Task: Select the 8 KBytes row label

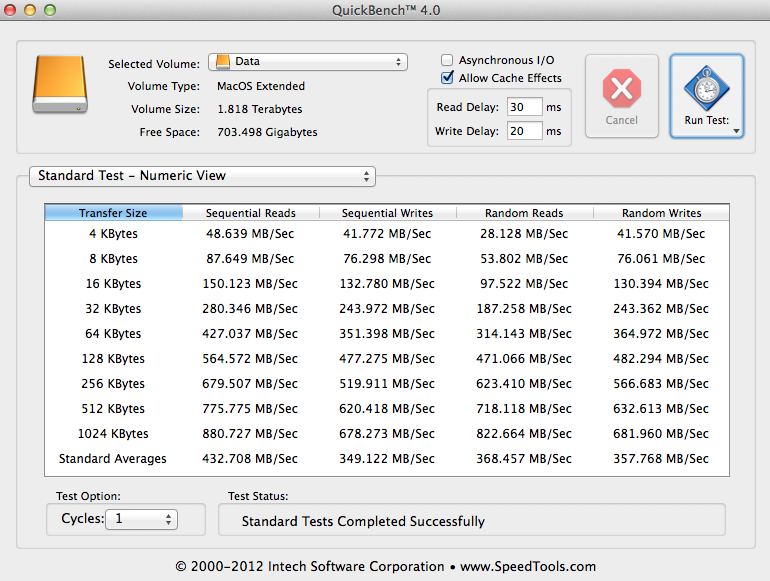Action: click(x=113, y=259)
